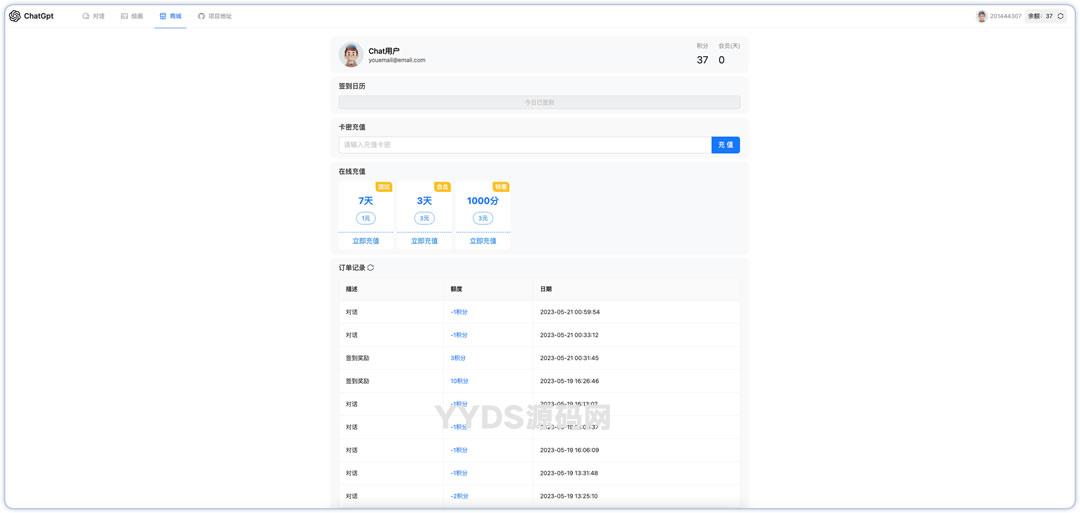Click the 日期 column header
The image size is (1080, 513).
tap(546, 289)
